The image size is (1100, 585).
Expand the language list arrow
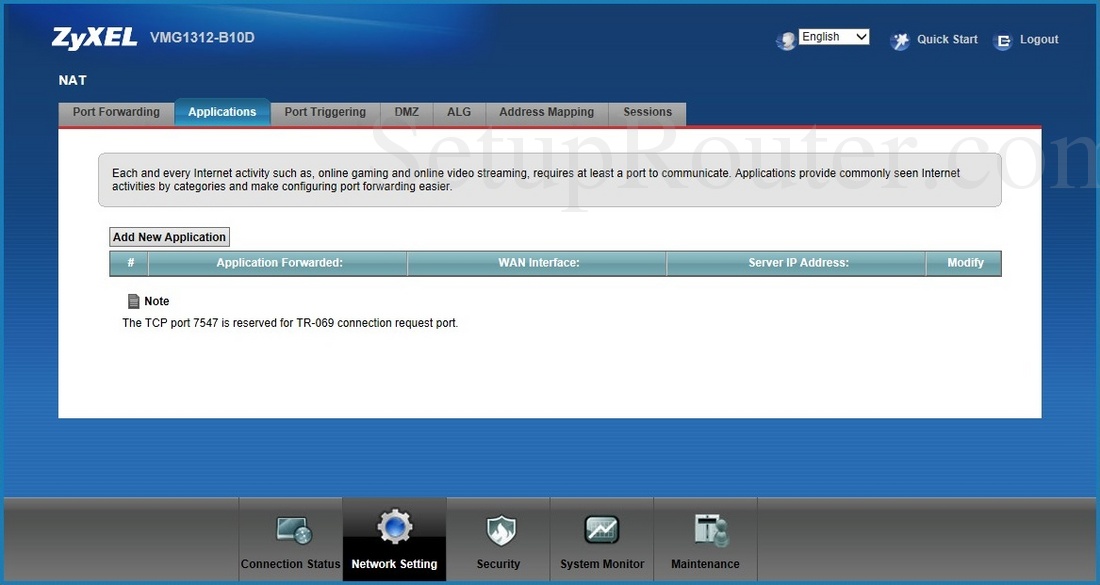862,36
